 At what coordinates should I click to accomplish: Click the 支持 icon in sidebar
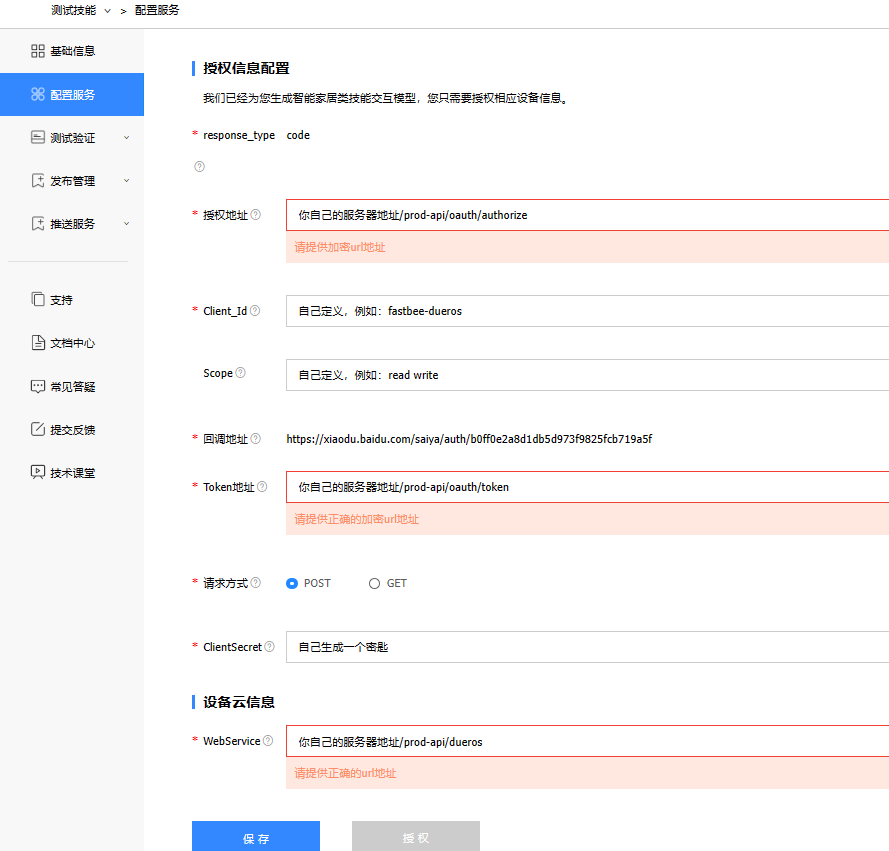pyautogui.click(x=38, y=299)
